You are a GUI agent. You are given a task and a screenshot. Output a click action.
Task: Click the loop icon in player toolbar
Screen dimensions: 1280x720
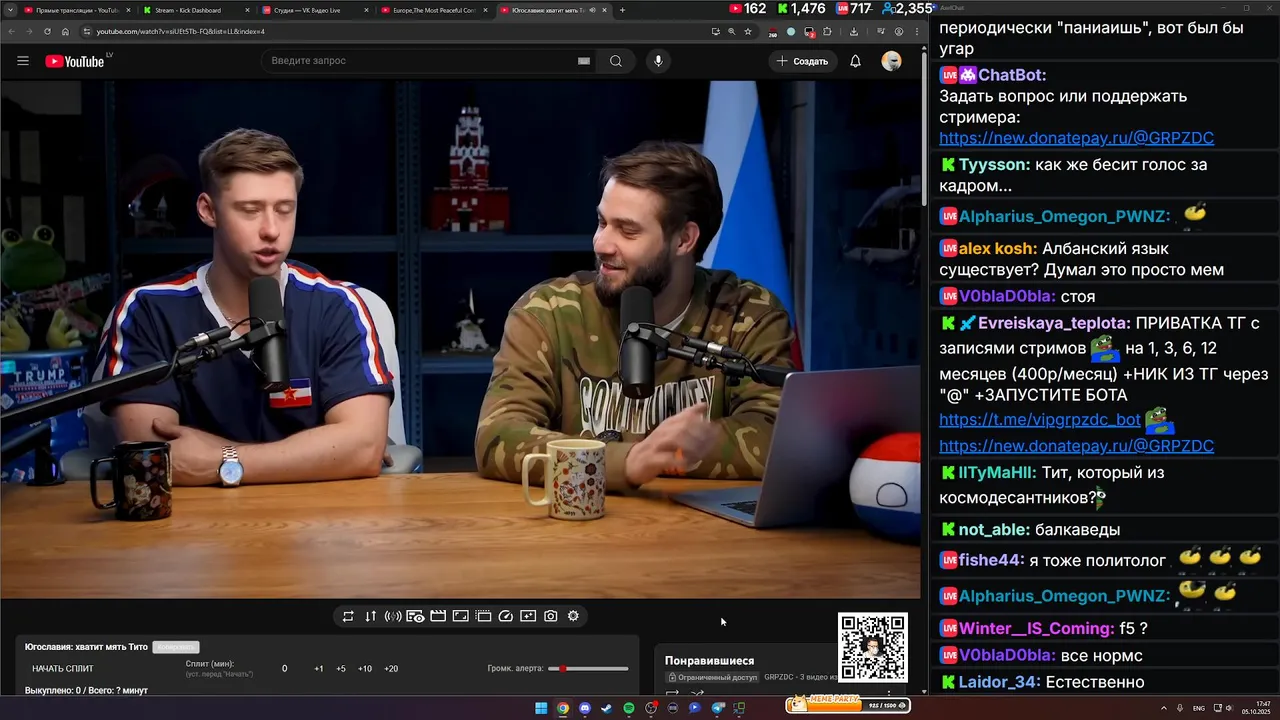click(348, 616)
